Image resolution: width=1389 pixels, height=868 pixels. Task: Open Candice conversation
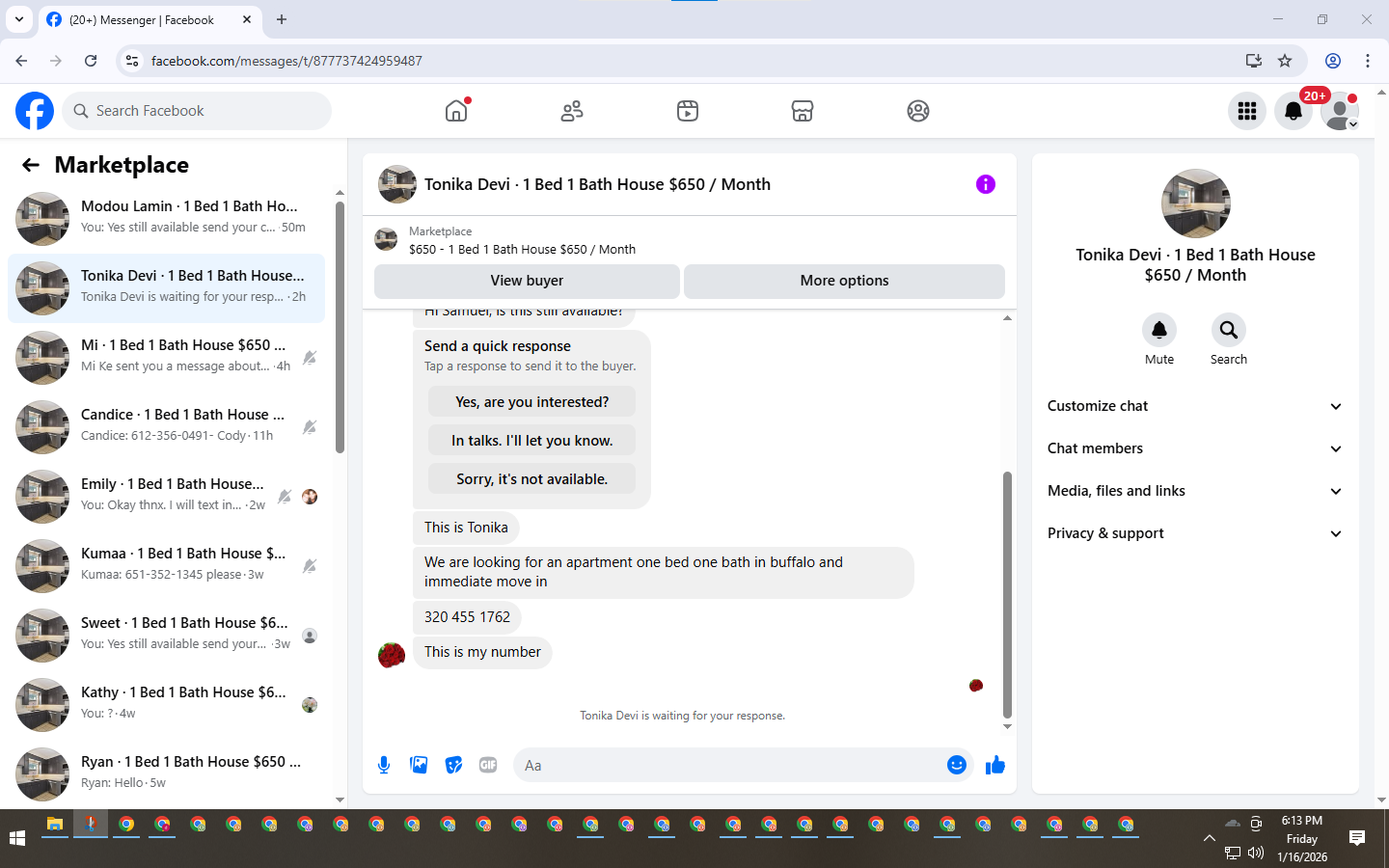[166, 427]
